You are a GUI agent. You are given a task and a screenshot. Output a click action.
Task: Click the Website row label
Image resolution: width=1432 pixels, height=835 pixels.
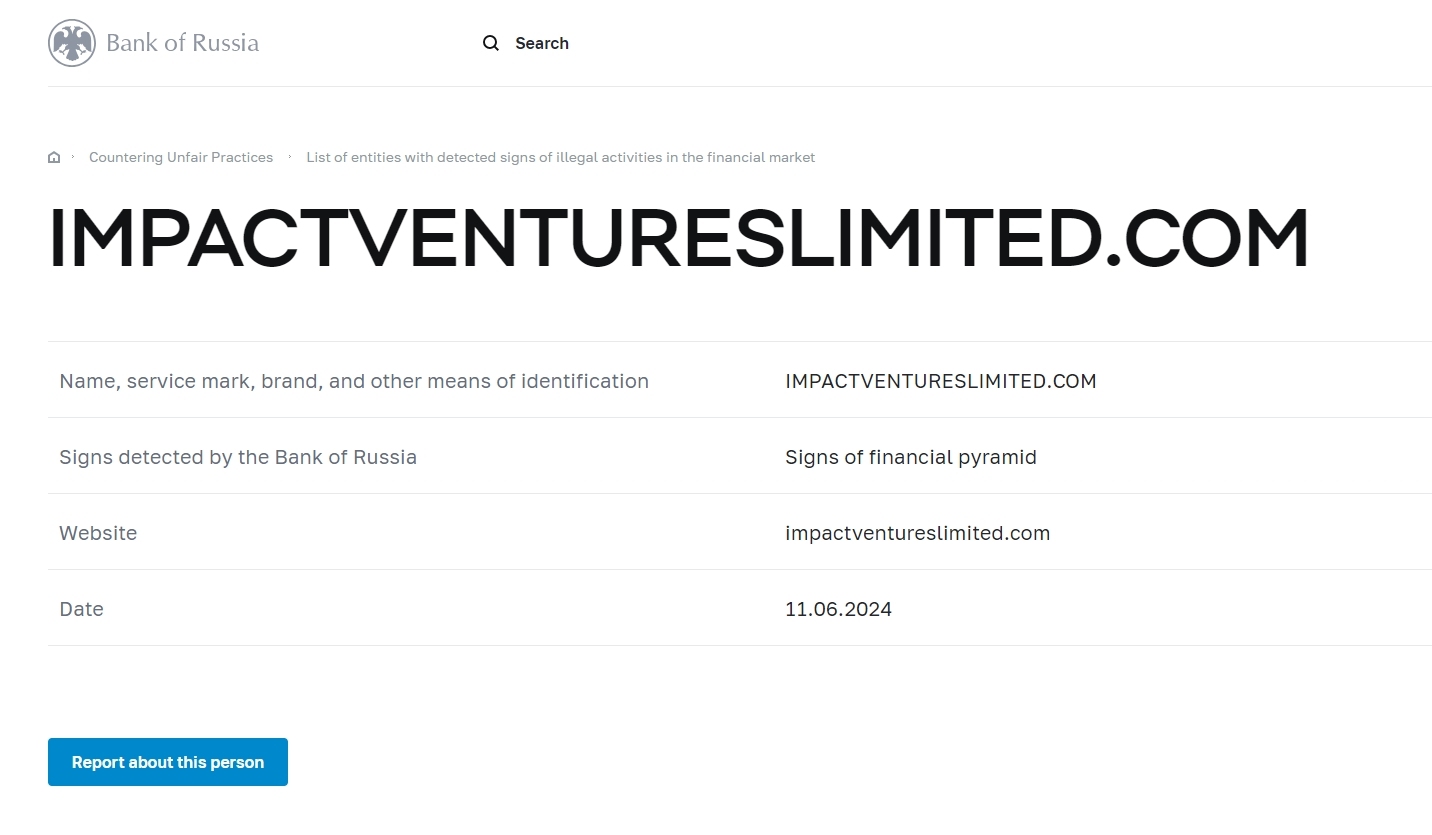pos(98,533)
